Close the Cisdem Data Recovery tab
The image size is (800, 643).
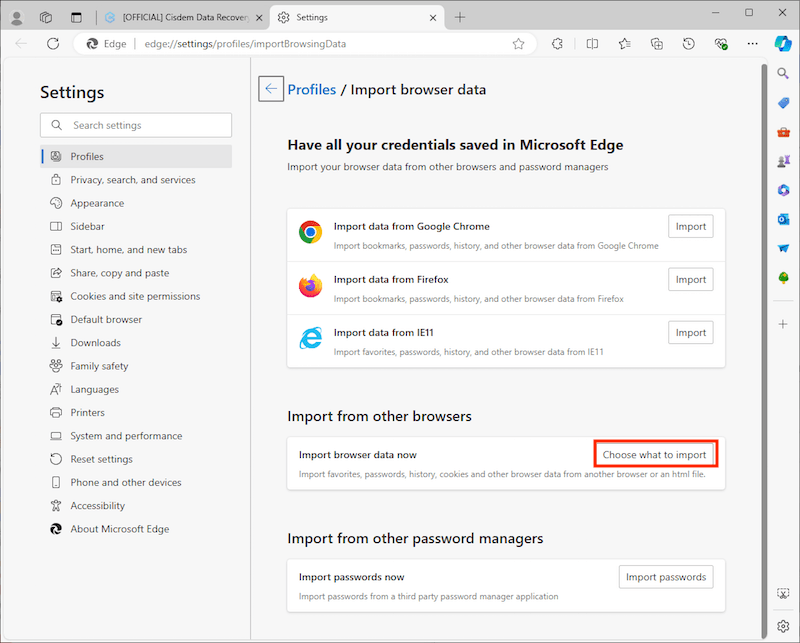[x=259, y=18]
